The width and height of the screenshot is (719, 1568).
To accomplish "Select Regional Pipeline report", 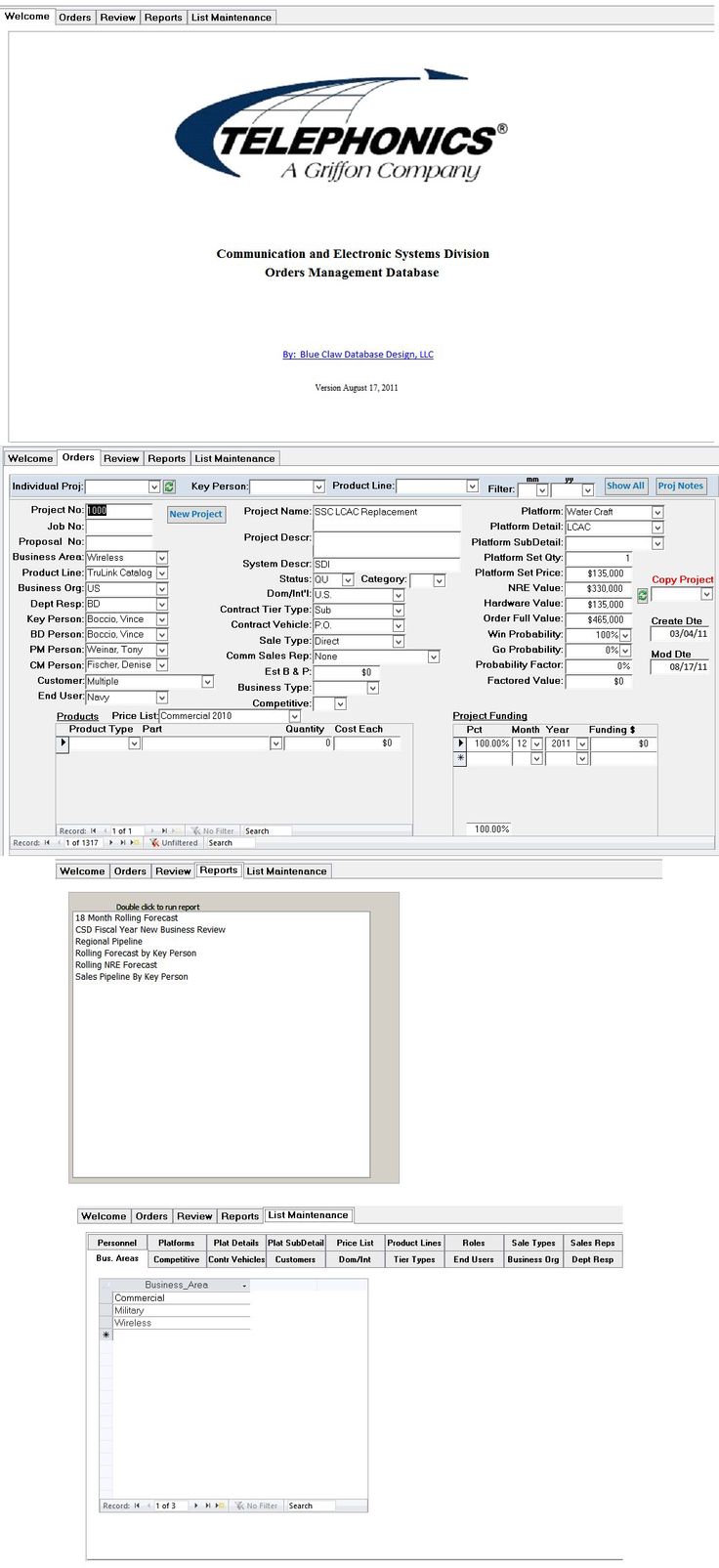I will [x=108, y=942].
